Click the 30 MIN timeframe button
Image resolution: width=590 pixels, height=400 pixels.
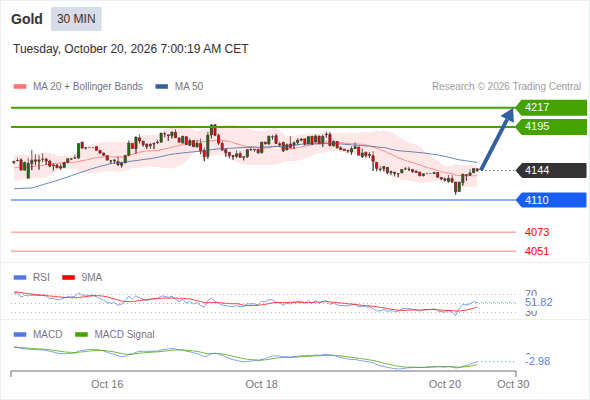(76, 19)
